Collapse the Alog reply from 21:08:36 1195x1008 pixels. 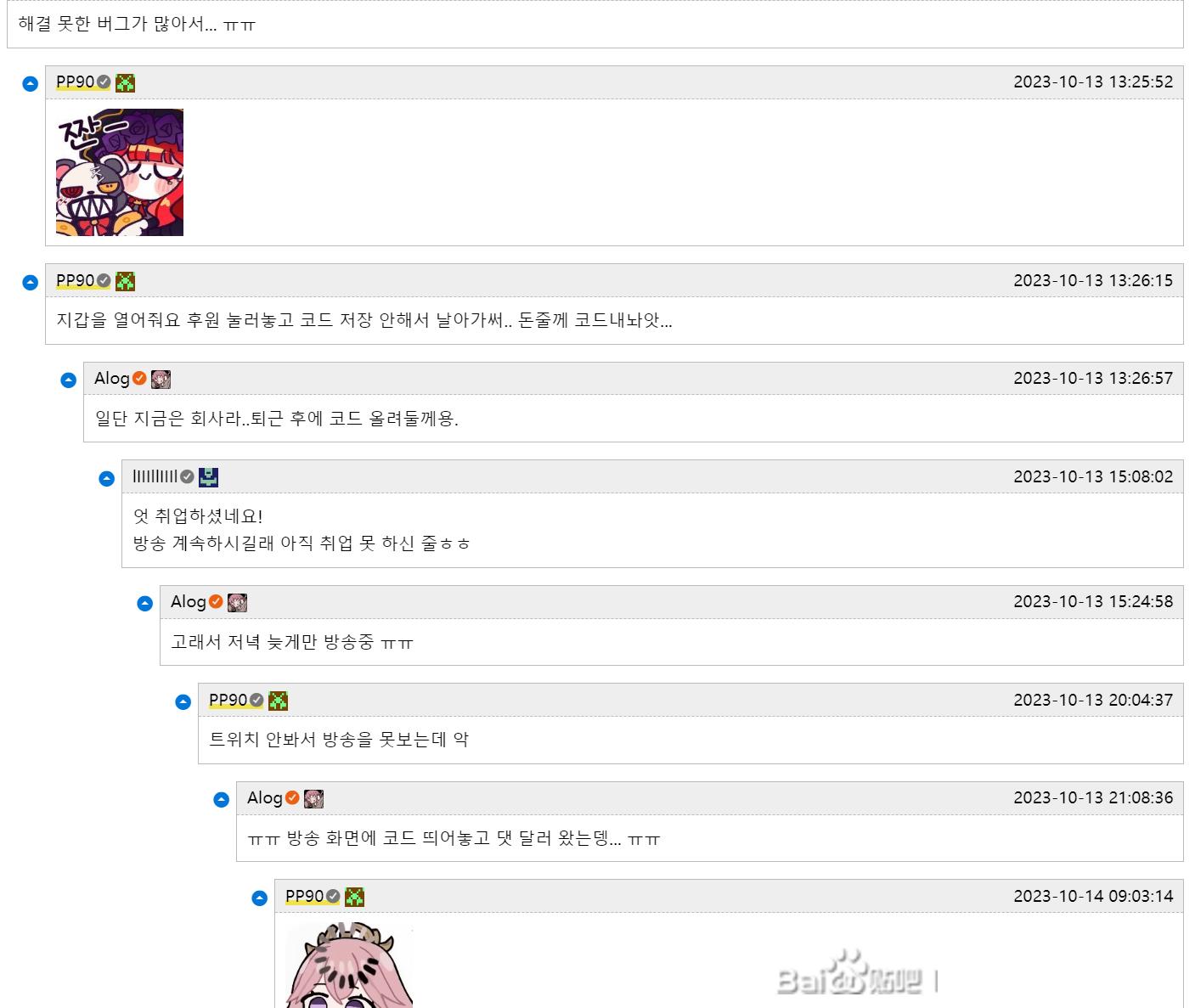point(222,800)
